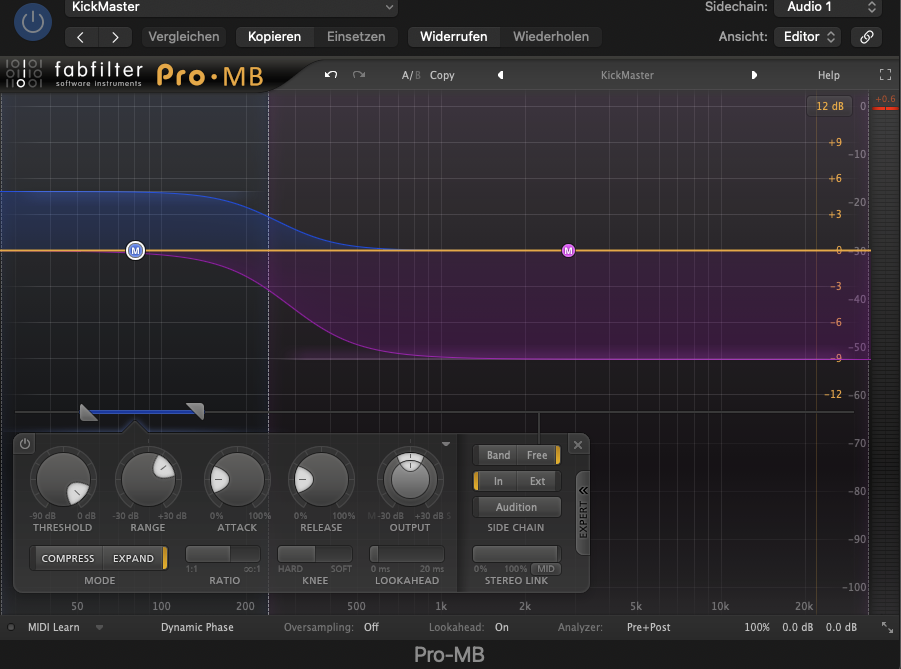The width and height of the screenshot is (901, 669).
Task: Click the FabFilter undo arrow
Action: (331, 75)
